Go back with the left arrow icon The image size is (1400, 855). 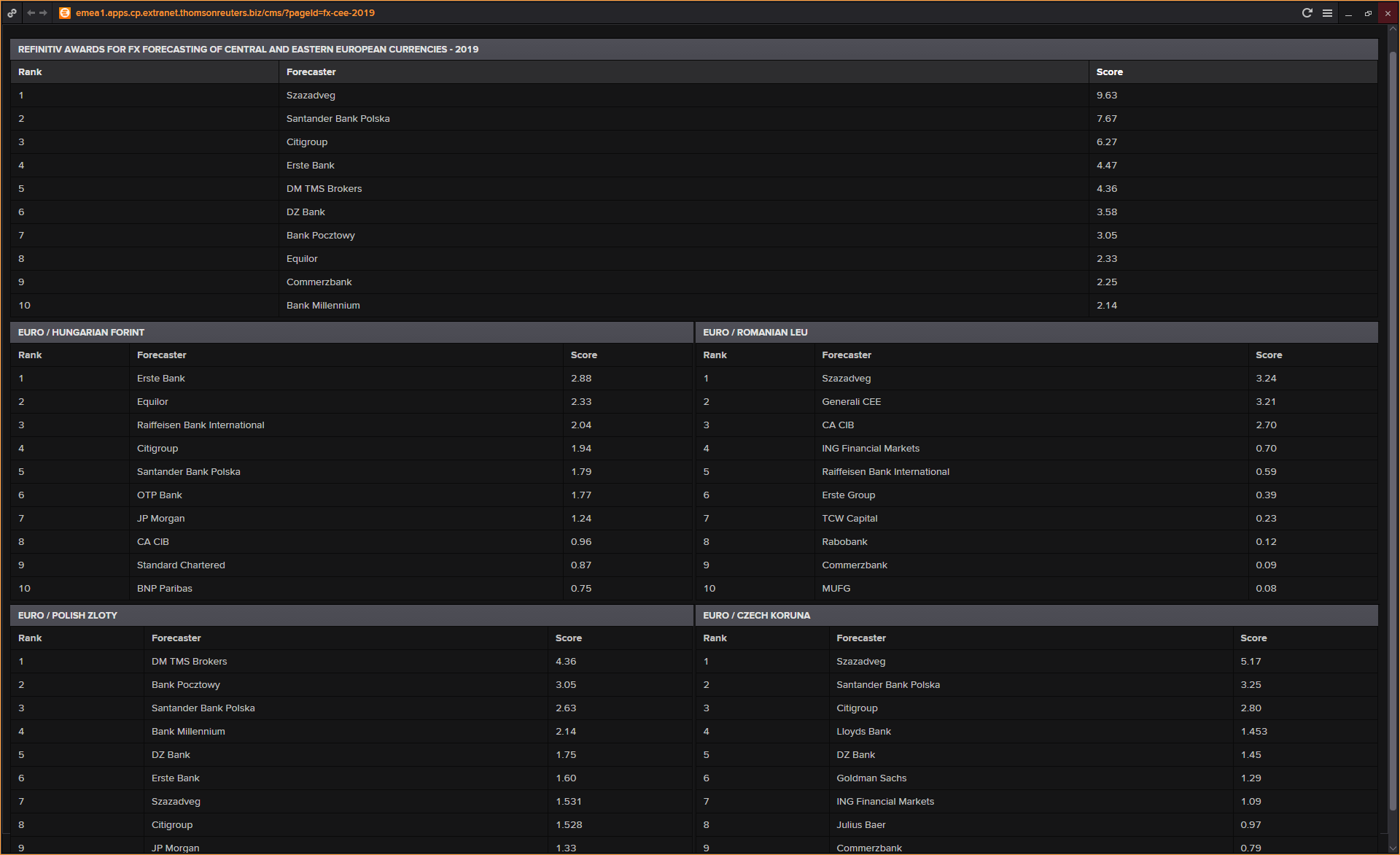[31, 13]
